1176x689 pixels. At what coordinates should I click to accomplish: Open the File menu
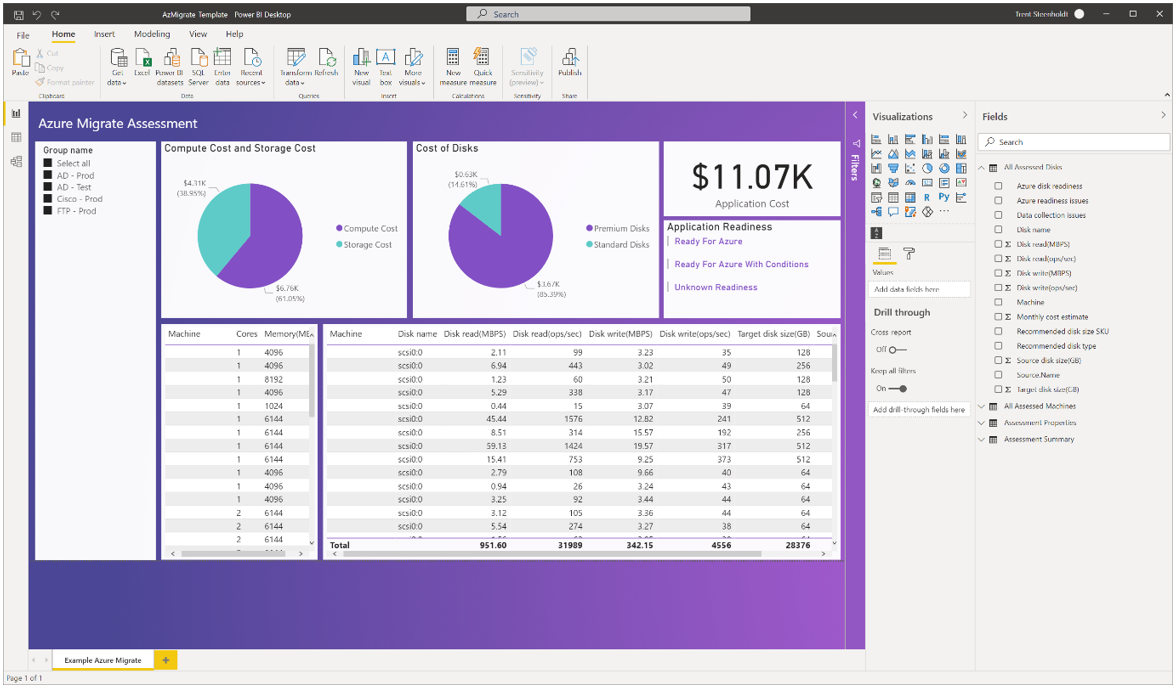[x=23, y=34]
